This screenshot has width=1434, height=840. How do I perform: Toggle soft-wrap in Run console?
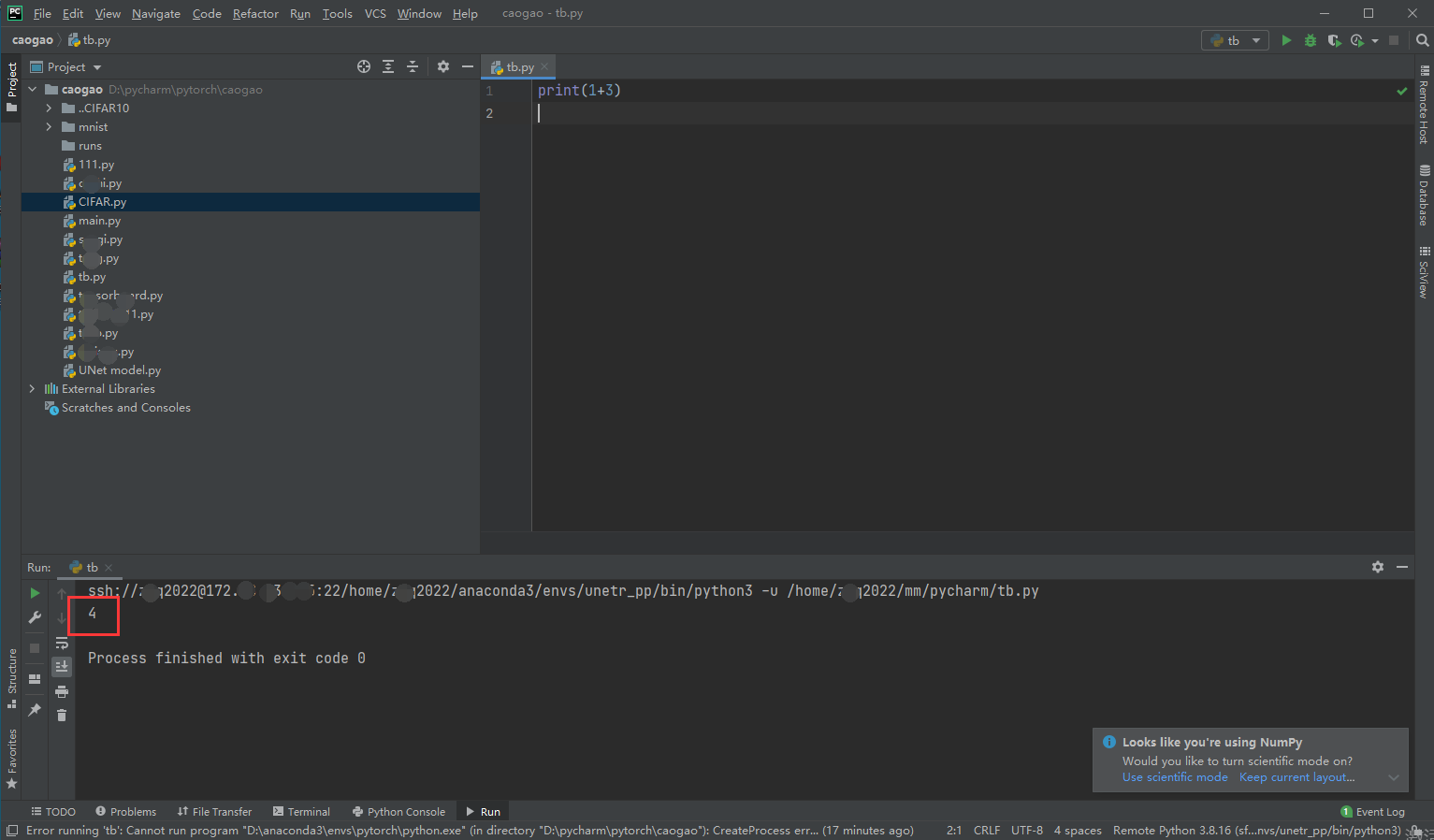pyautogui.click(x=62, y=643)
